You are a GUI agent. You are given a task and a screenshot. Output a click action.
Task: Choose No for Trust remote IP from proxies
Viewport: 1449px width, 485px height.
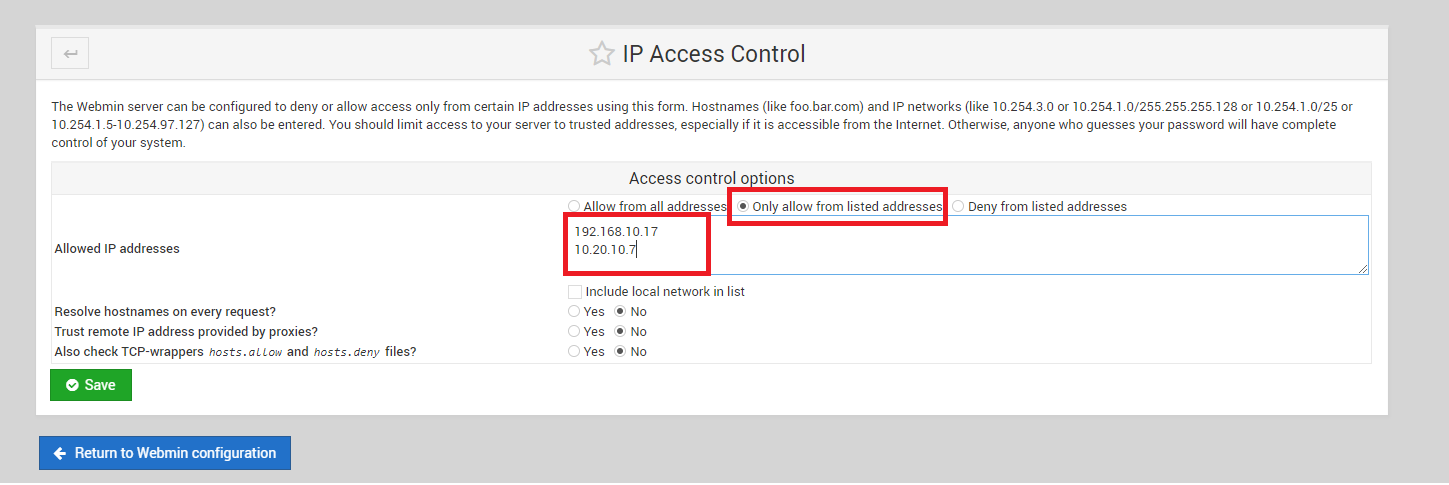[620, 332]
